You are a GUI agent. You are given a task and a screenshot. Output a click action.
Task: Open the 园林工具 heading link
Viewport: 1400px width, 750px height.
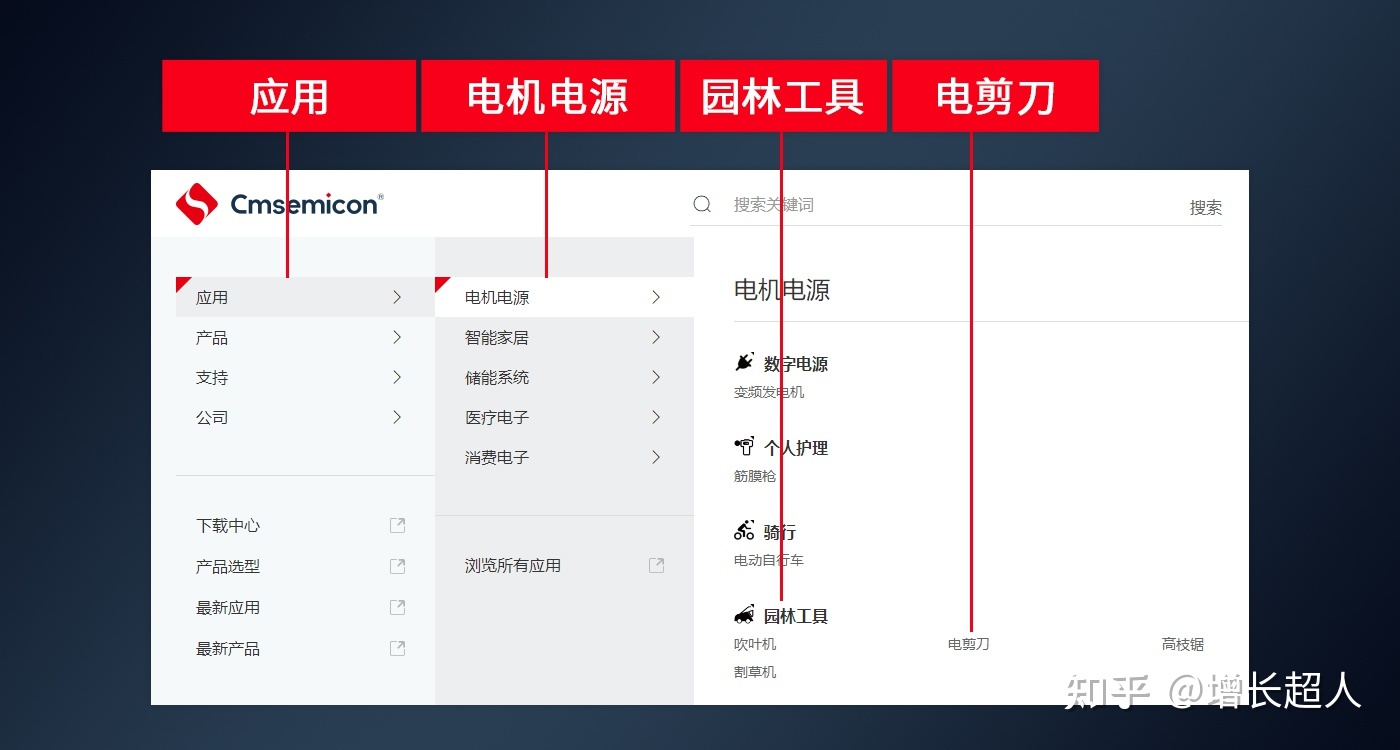tap(796, 616)
